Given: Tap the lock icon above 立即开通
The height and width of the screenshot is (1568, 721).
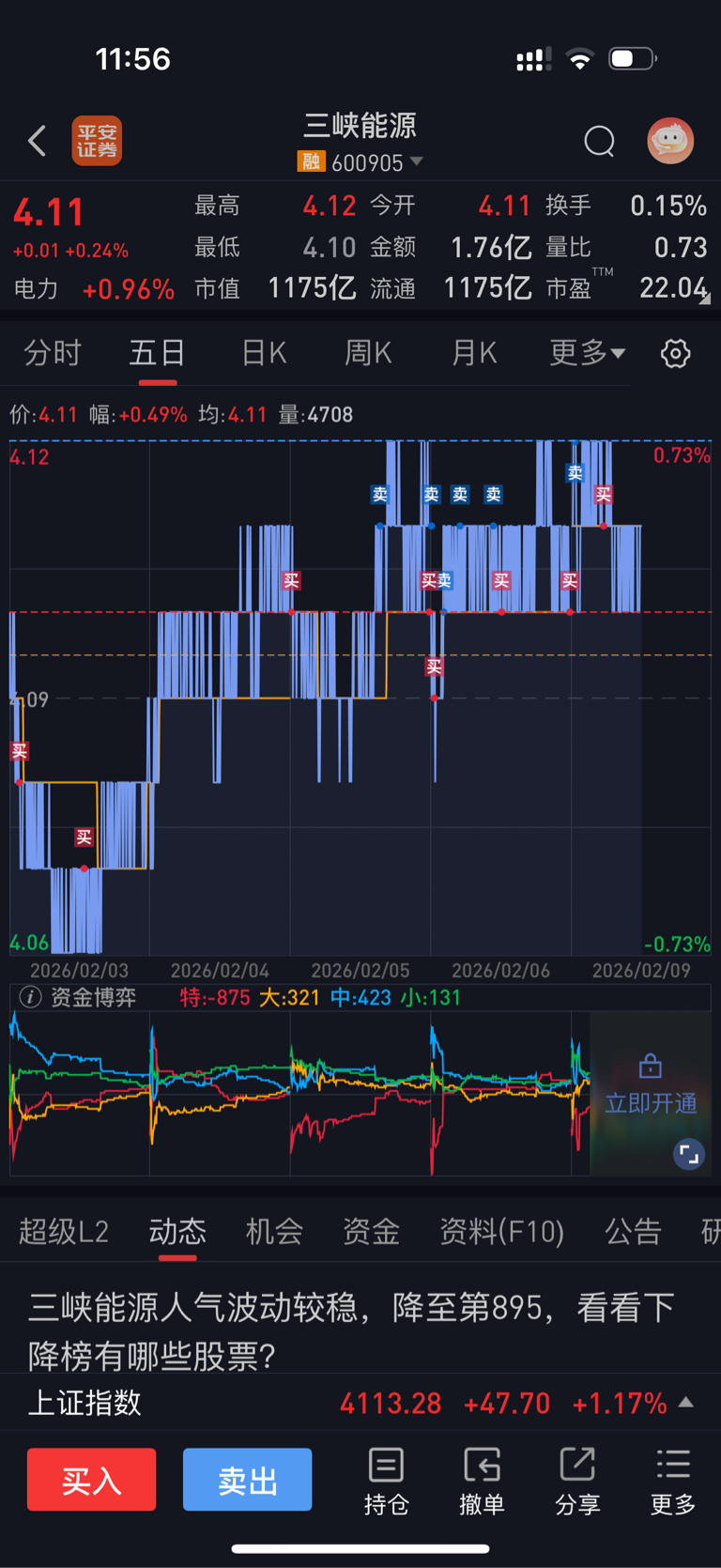Looking at the screenshot, I should (x=650, y=1067).
